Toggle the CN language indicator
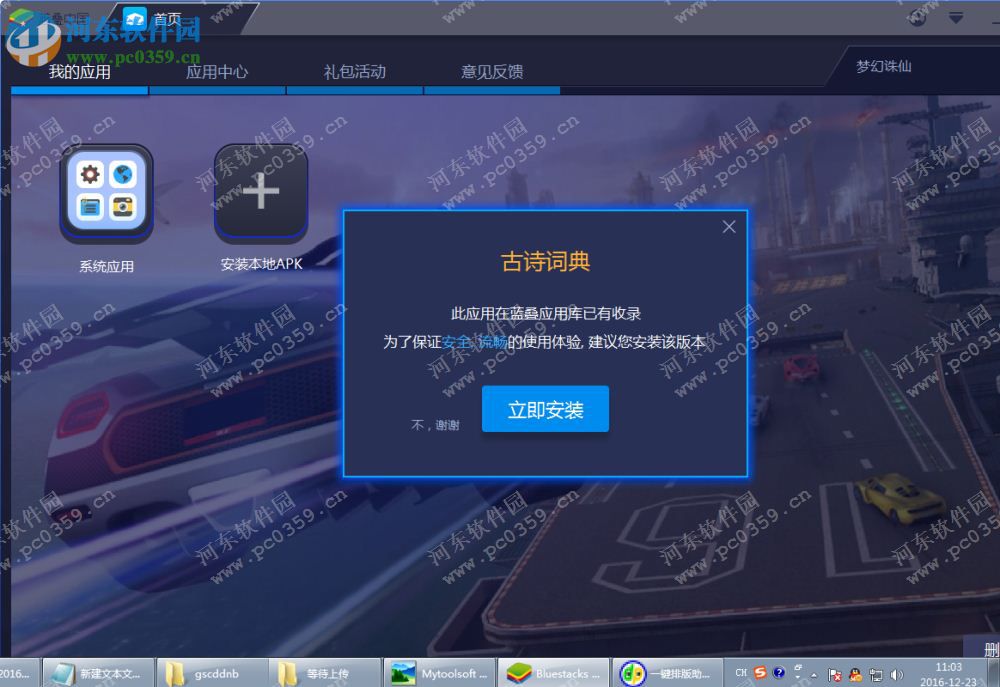 click(741, 673)
